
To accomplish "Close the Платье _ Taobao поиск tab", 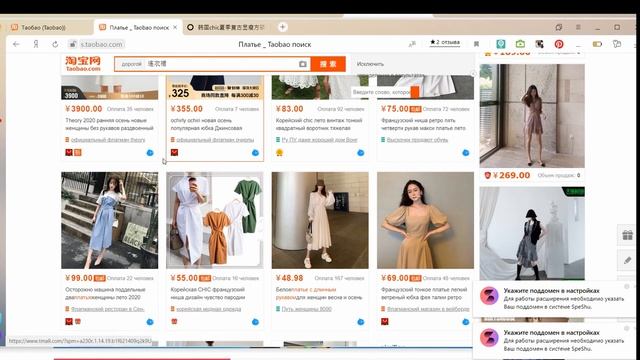I will [175, 27].
